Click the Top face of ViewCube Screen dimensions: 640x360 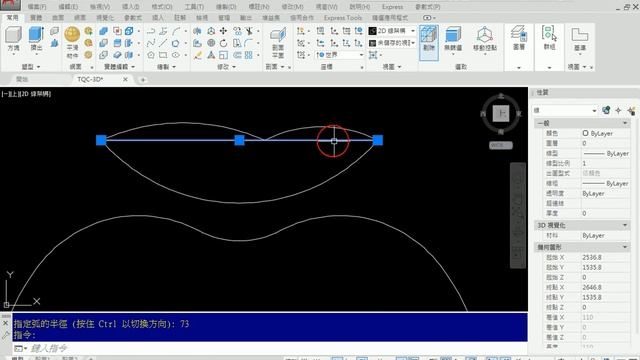(x=501, y=113)
